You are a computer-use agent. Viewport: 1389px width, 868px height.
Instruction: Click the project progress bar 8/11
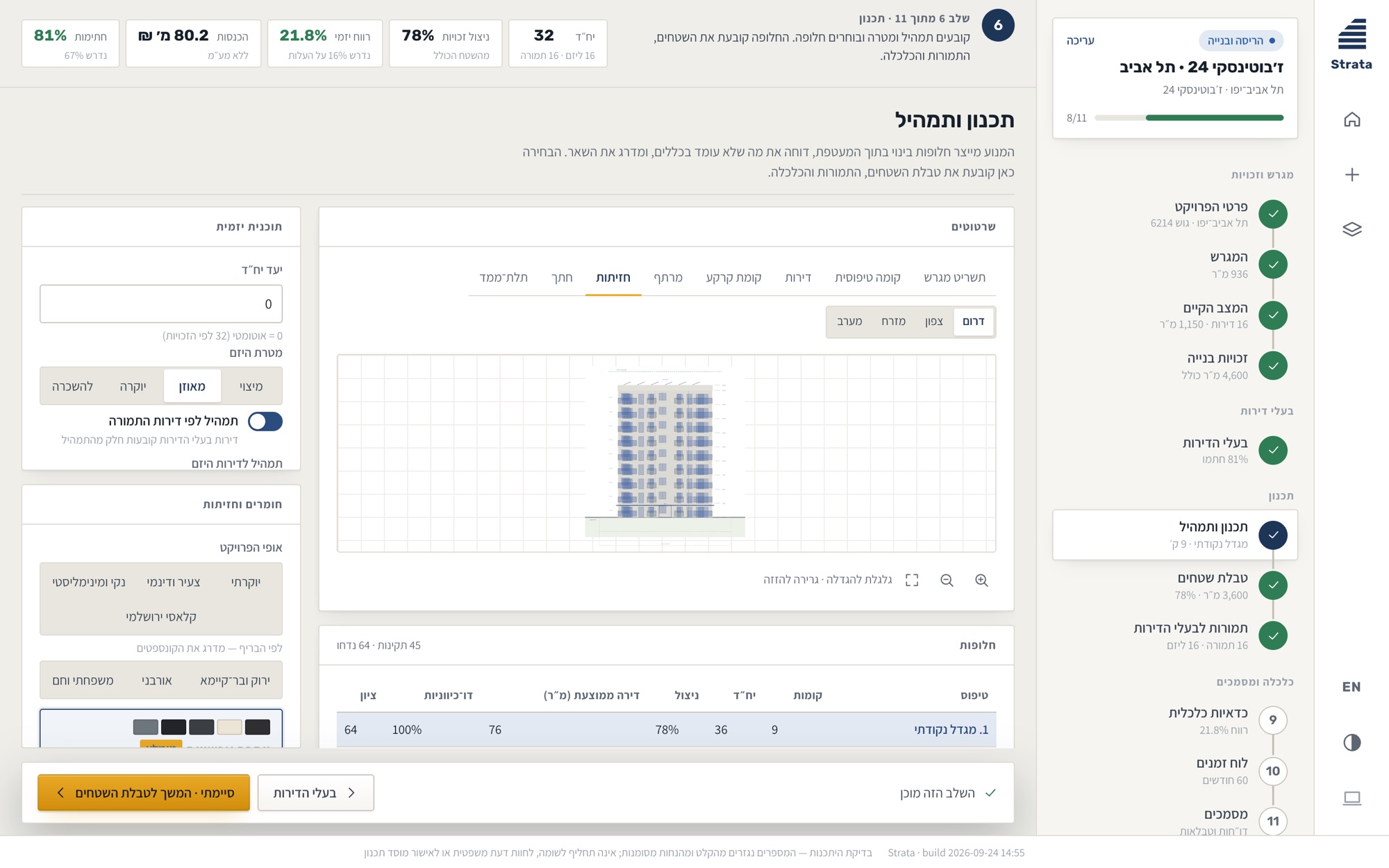click(1189, 118)
